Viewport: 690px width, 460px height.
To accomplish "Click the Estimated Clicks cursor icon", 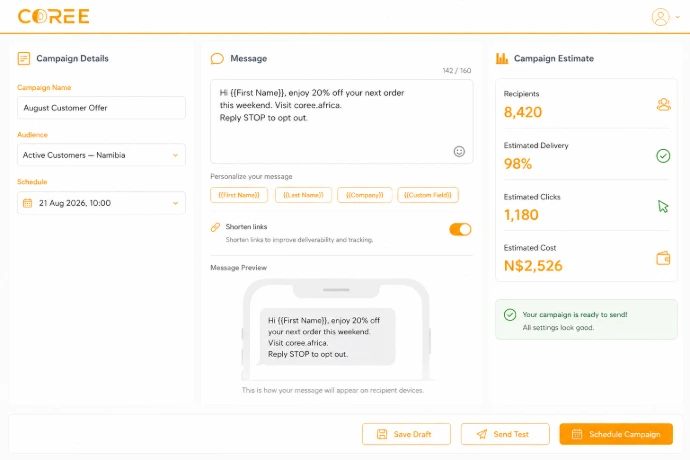I will click(x=663, y=206).
